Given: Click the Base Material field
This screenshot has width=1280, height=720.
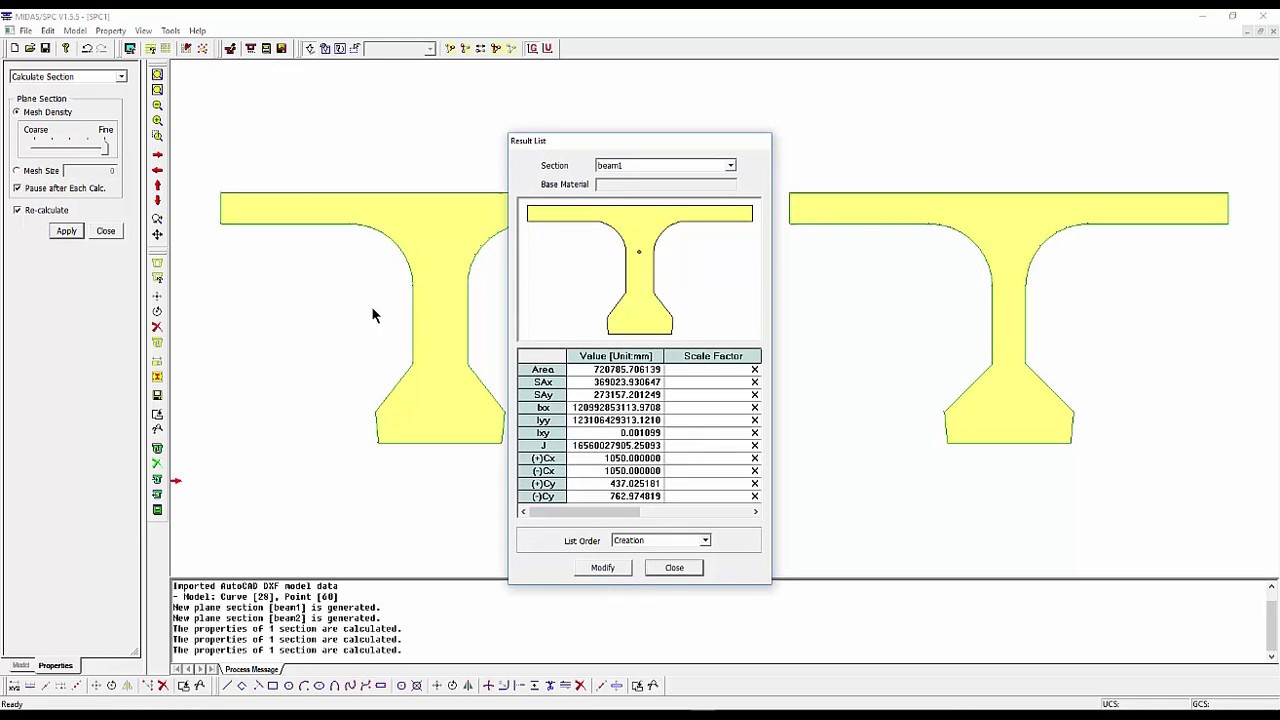Looking at the screenshot, I should [665, 184].
